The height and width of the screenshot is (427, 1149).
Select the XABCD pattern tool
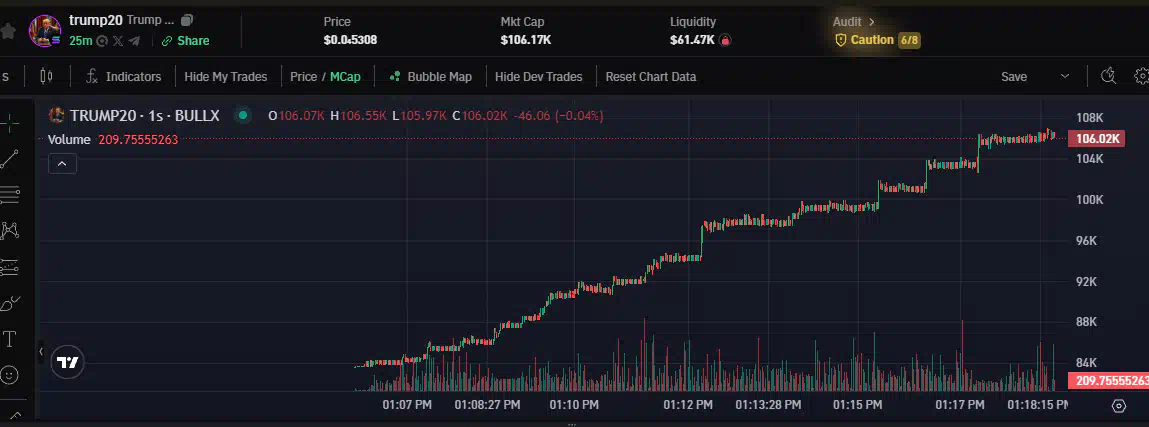pyautogui.click(x=10, y=231)
